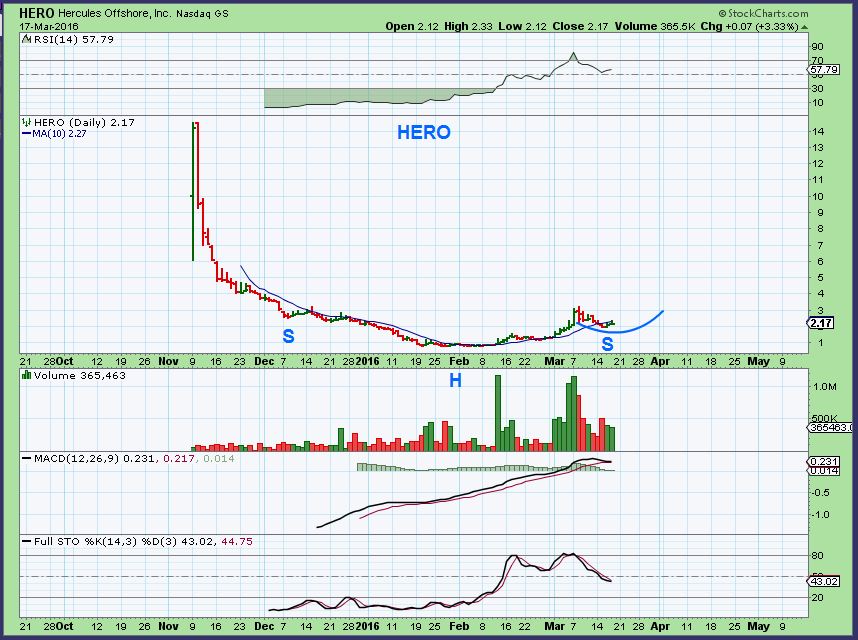Viewport: 858px width, 640px height.
Task: Click the 80 level on the stochastic axis
Action: (x=818, y=556)
